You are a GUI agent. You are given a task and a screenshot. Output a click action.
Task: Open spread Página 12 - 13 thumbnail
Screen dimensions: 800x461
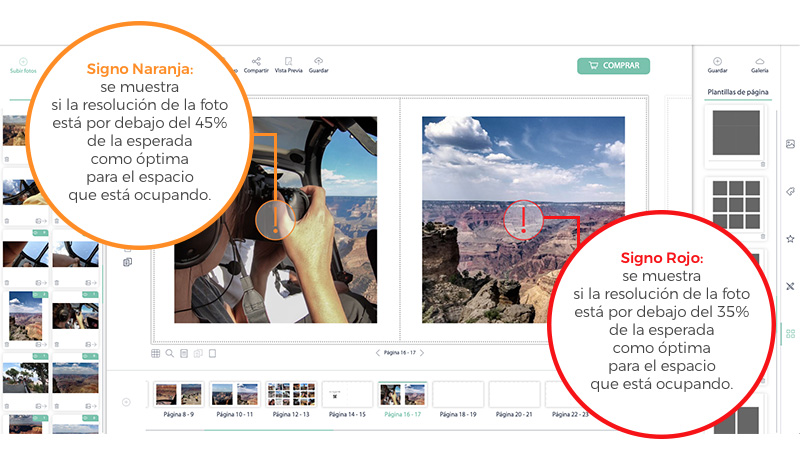point(291,395)
